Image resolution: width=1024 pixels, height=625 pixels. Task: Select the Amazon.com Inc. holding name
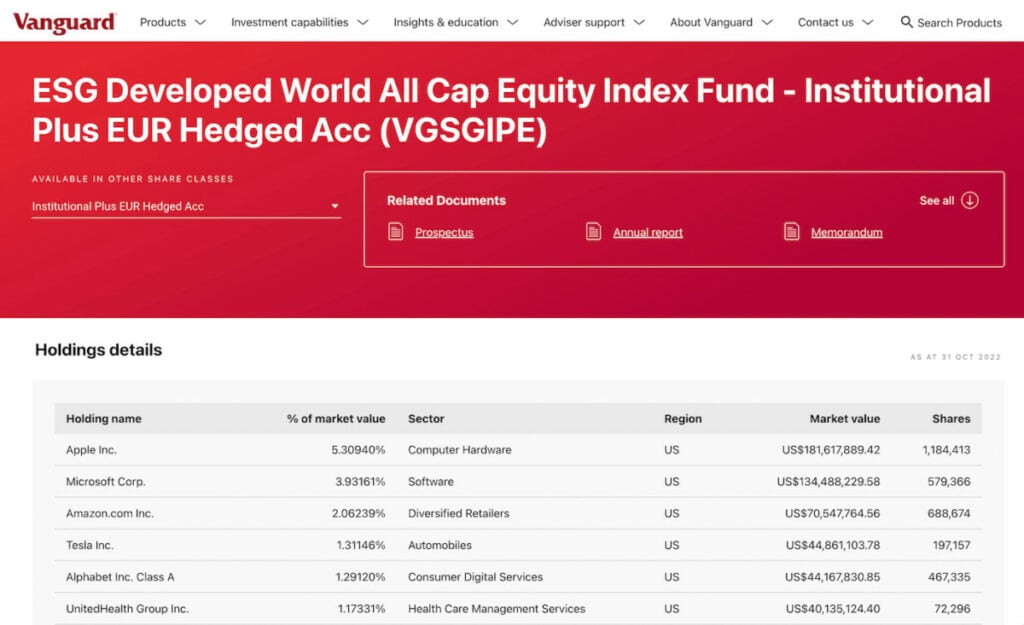click(x=110, y=513)
